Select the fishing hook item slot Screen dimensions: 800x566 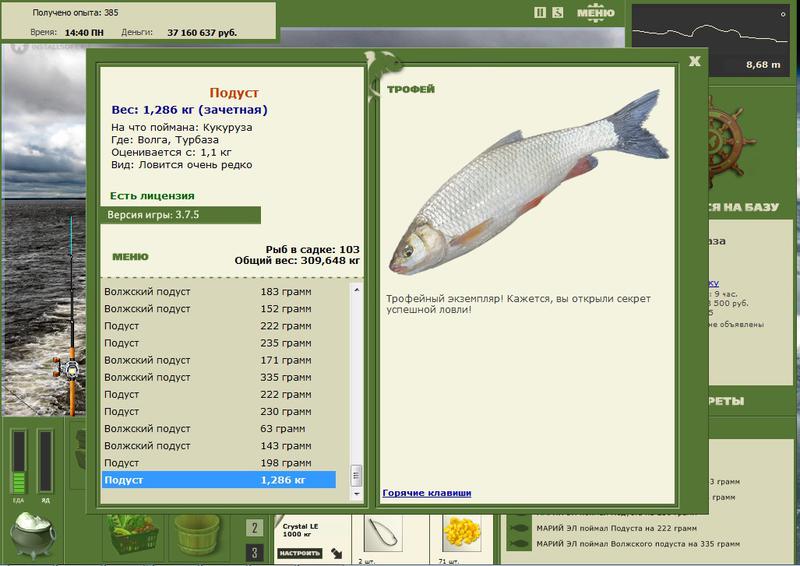click(x=383, y=533)
